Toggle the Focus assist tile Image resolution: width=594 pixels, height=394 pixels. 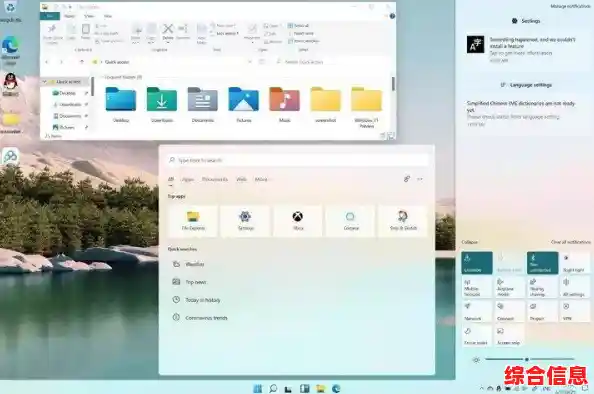477,336
